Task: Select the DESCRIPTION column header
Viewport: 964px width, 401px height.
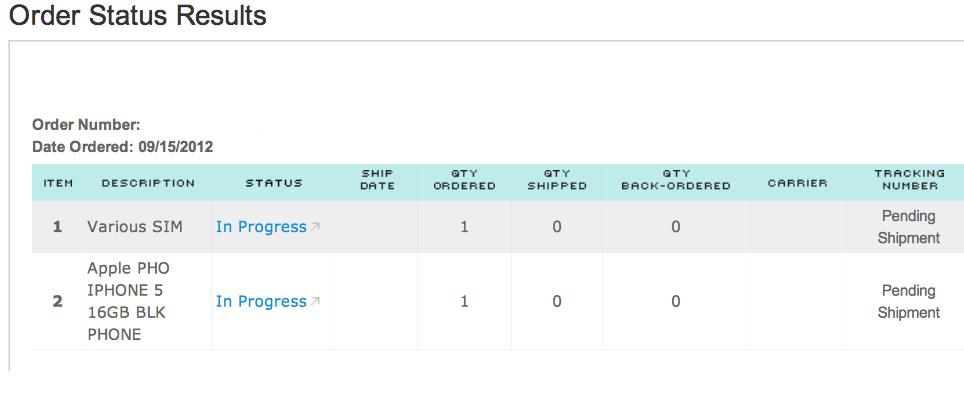Action: 148,183
